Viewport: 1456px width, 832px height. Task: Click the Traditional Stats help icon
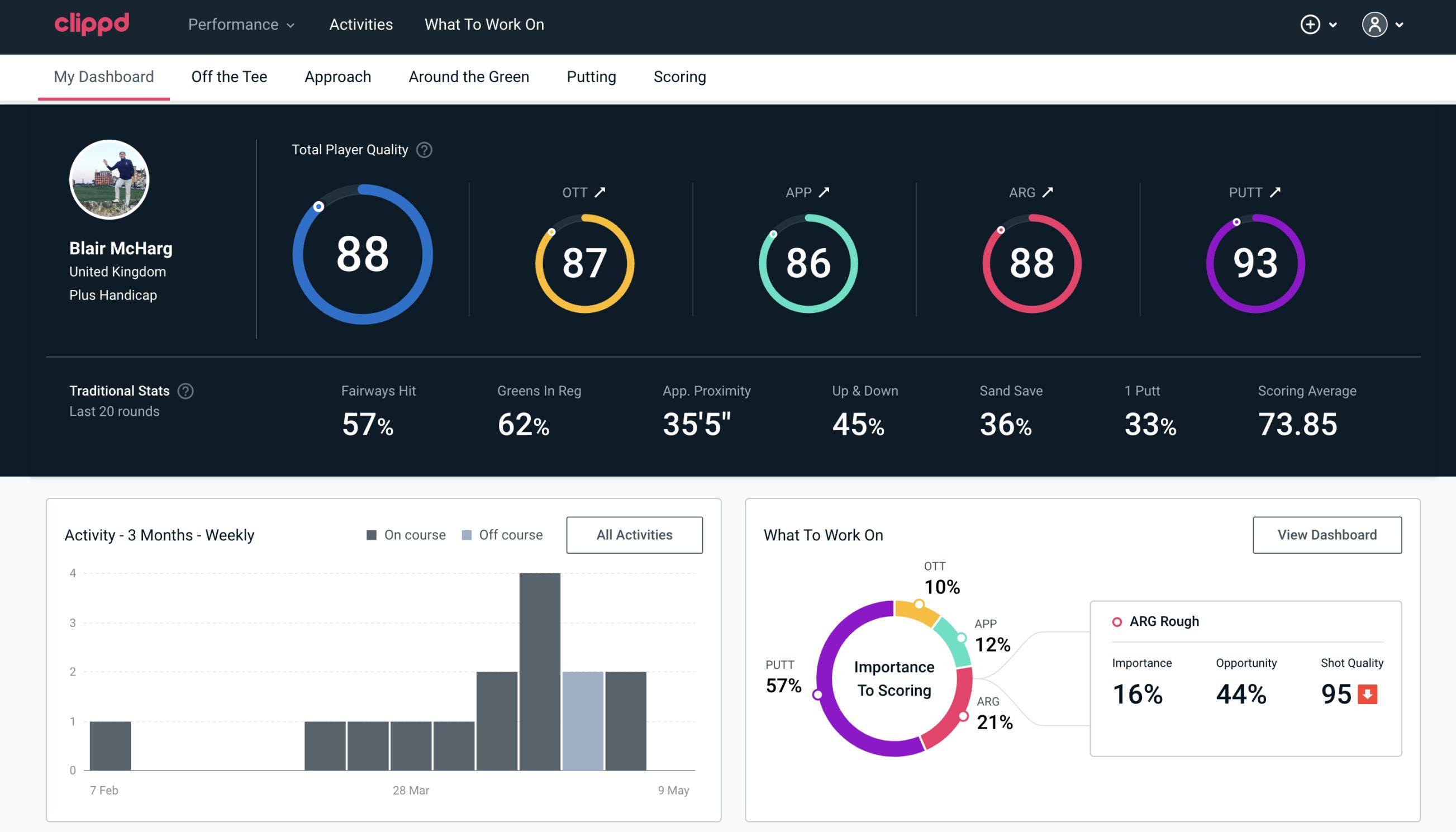[185, 390]
